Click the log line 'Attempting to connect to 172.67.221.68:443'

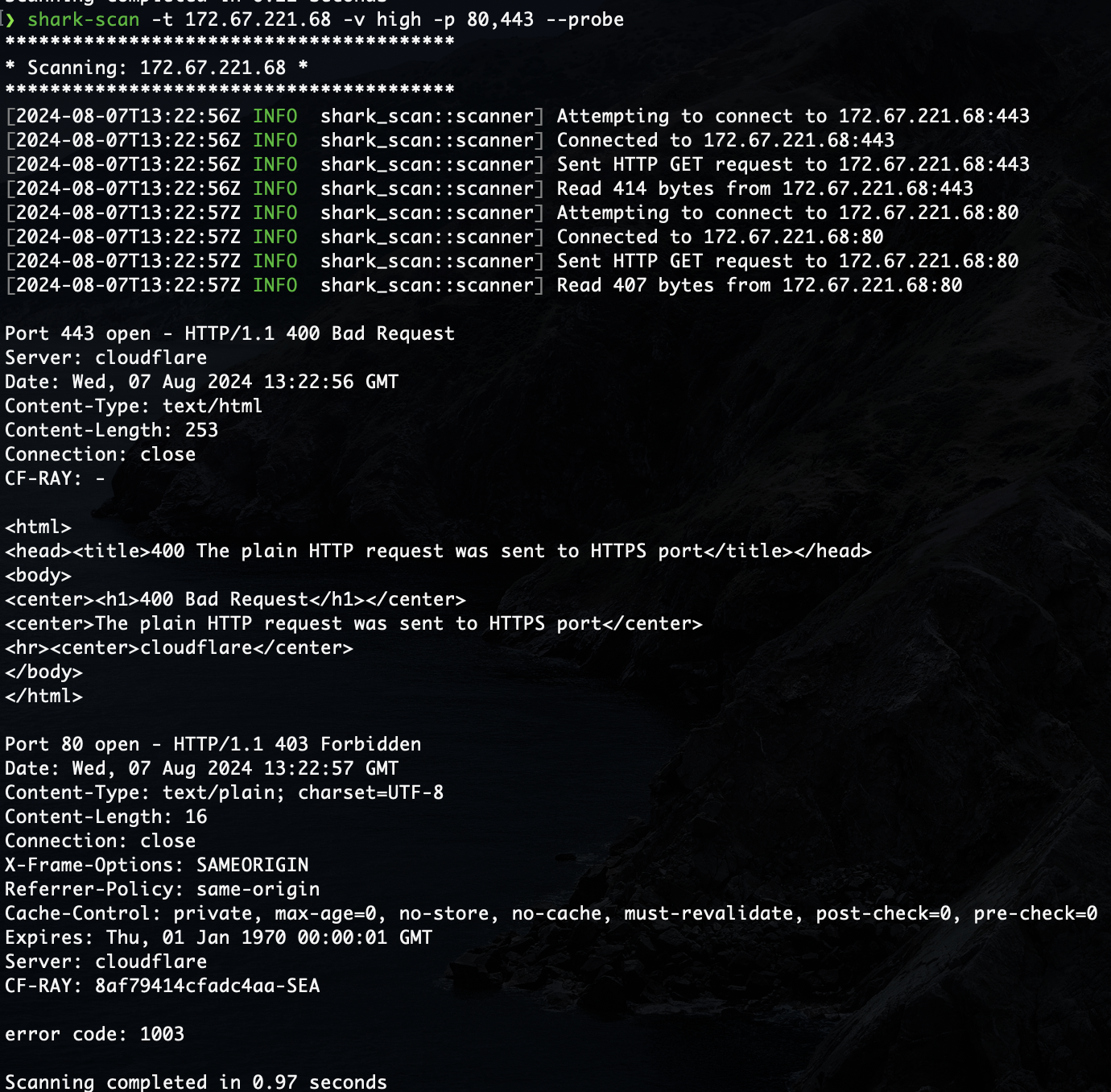793,116
